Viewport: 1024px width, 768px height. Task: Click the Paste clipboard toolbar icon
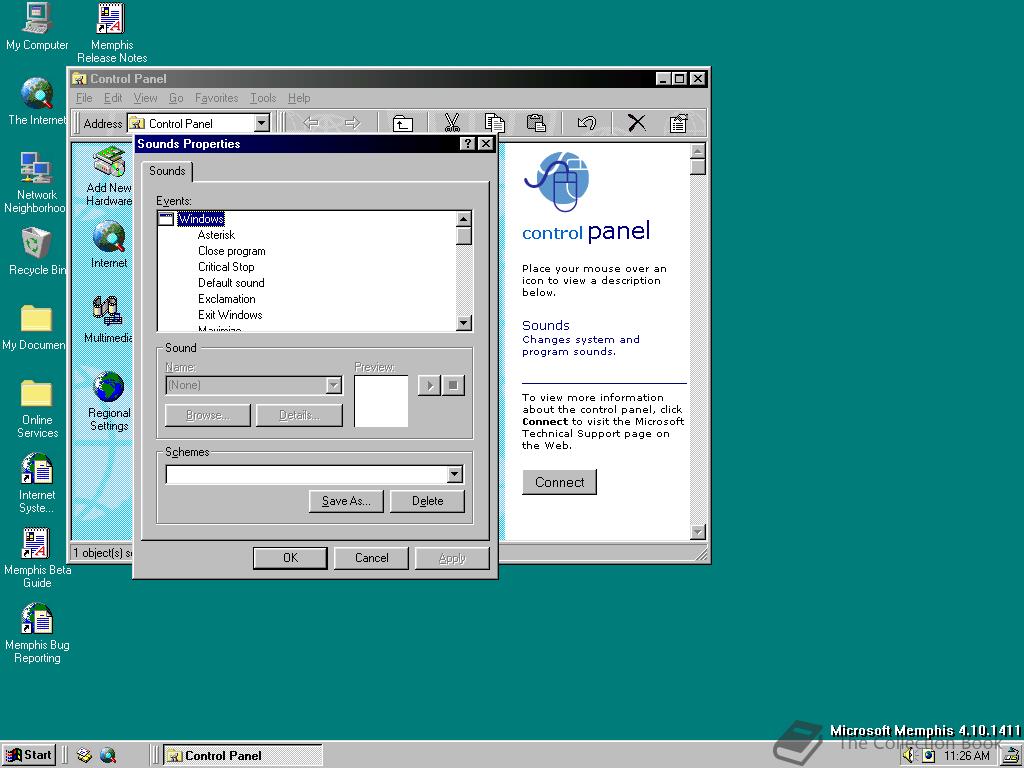(x=536, y=123)
